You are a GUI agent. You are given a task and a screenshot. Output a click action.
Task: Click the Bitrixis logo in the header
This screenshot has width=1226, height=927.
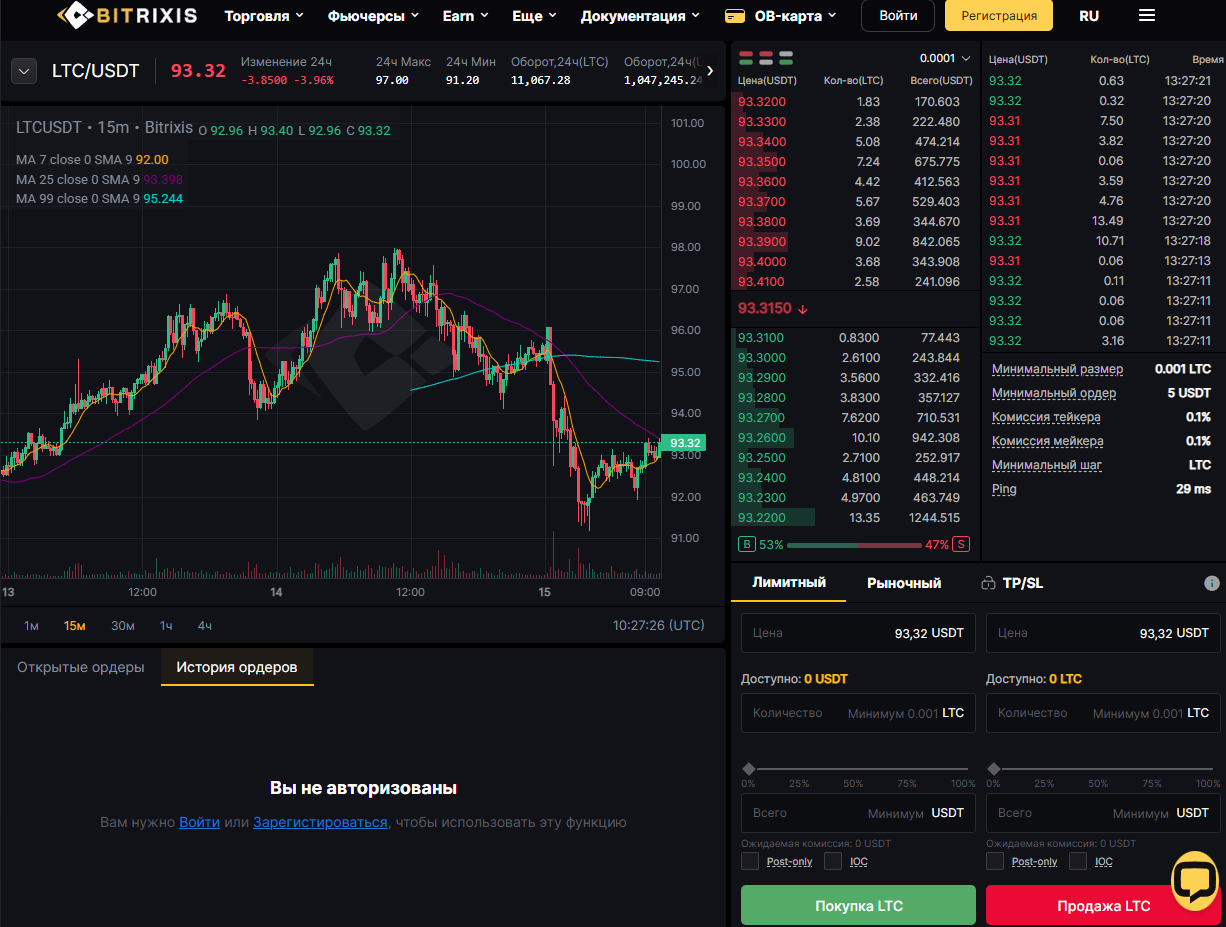click(126, 16)
